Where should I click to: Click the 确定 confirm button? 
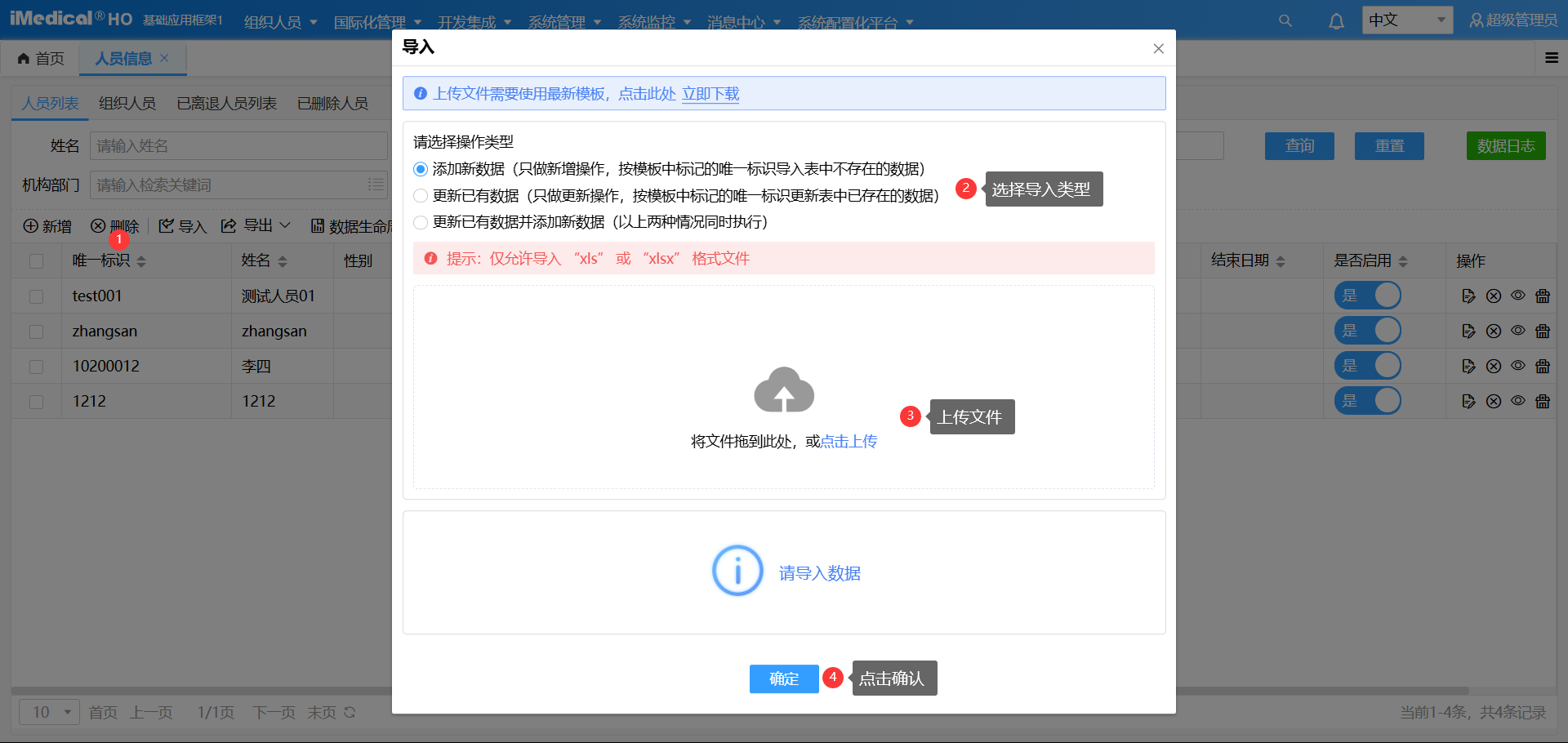782,678
